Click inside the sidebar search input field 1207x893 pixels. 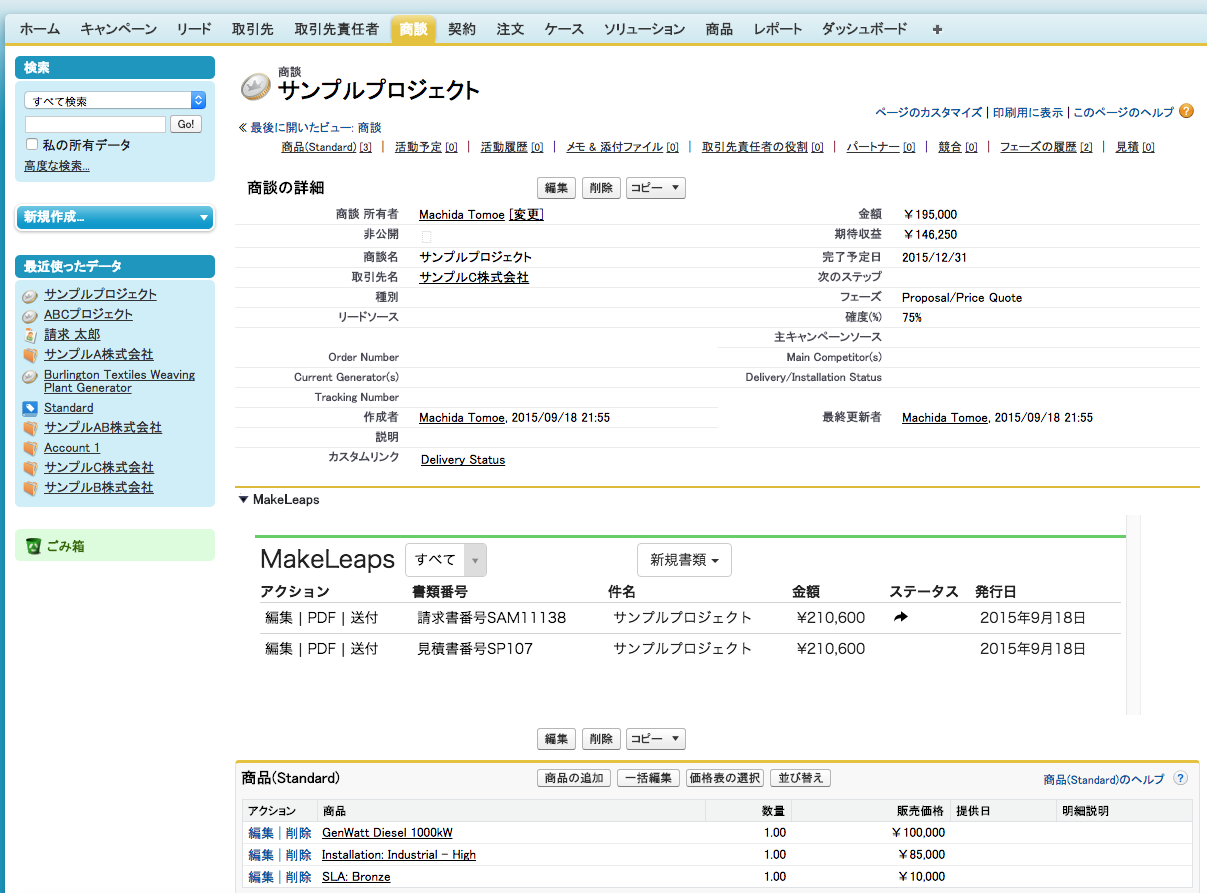point(95,123)
